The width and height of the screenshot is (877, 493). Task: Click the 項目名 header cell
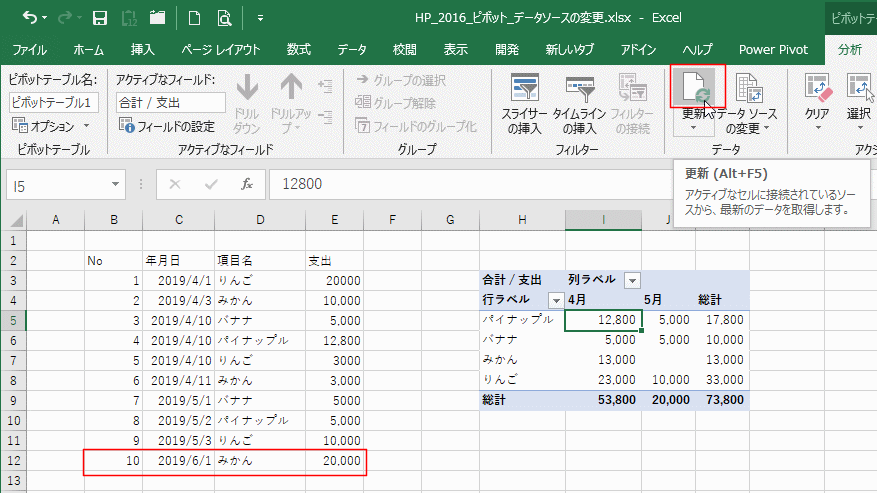260,261
